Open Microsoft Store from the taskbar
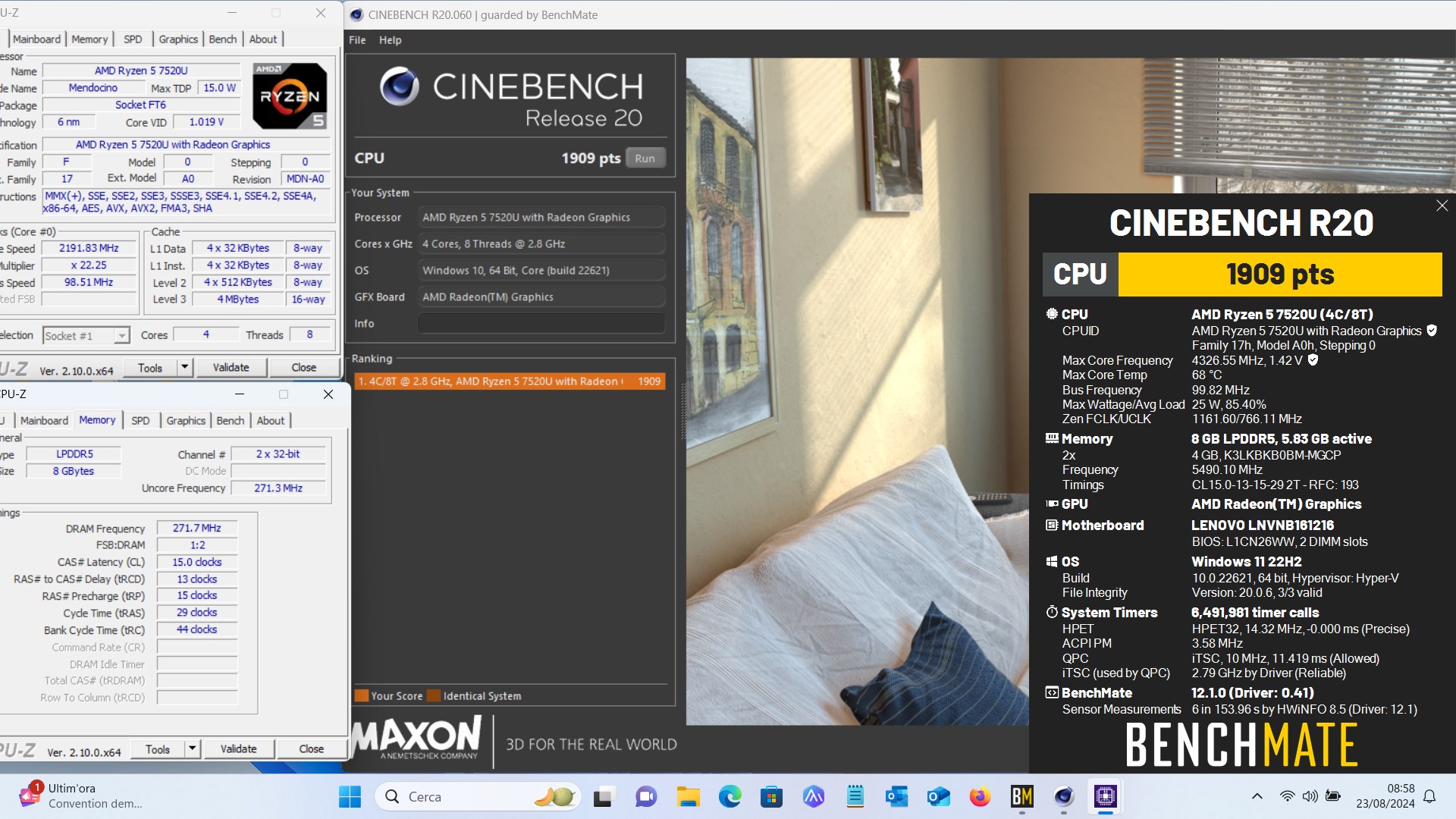 [771, 796]
